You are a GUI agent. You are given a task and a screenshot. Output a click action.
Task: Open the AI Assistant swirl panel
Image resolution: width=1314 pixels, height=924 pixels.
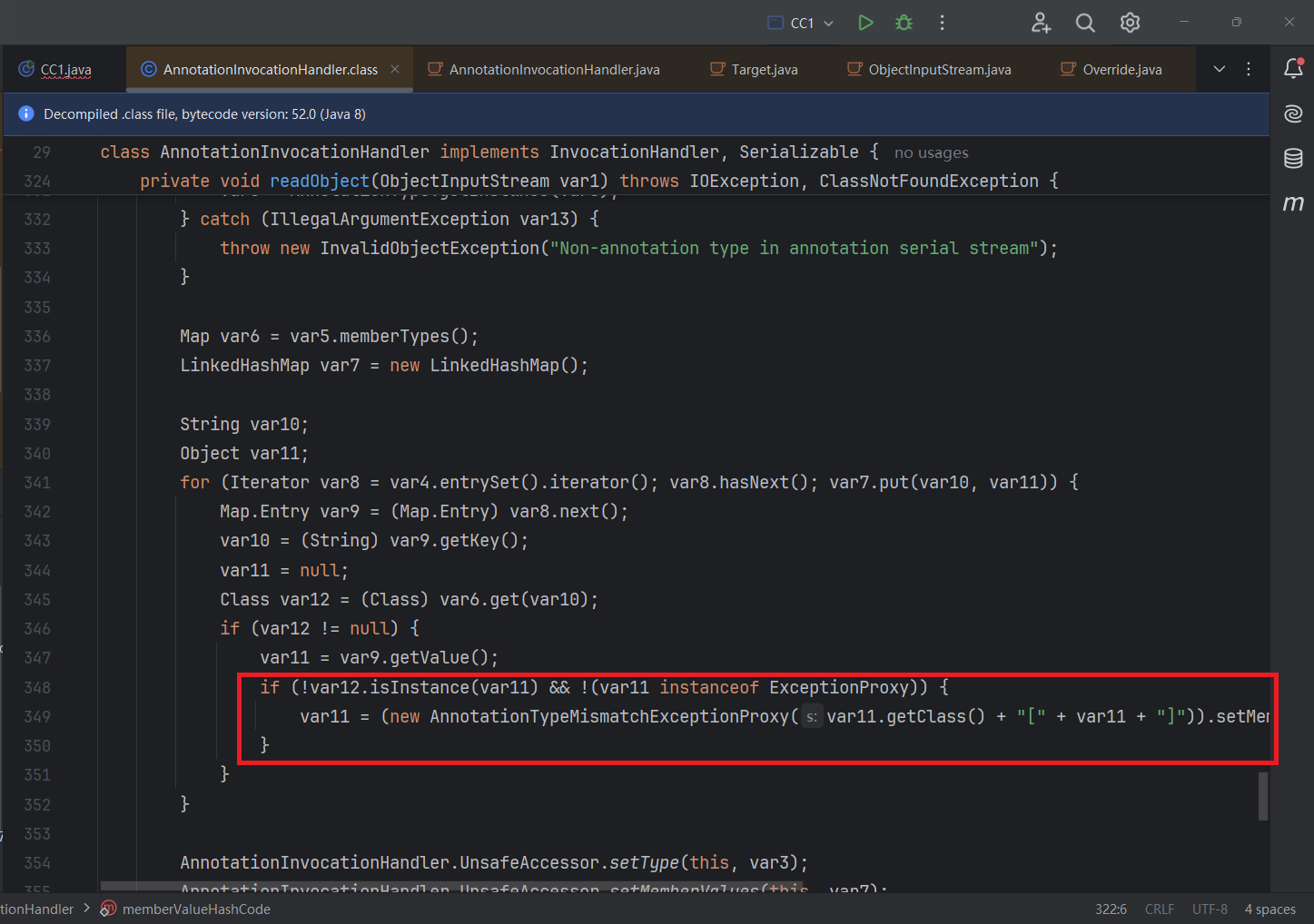(x=1293, y=113)
